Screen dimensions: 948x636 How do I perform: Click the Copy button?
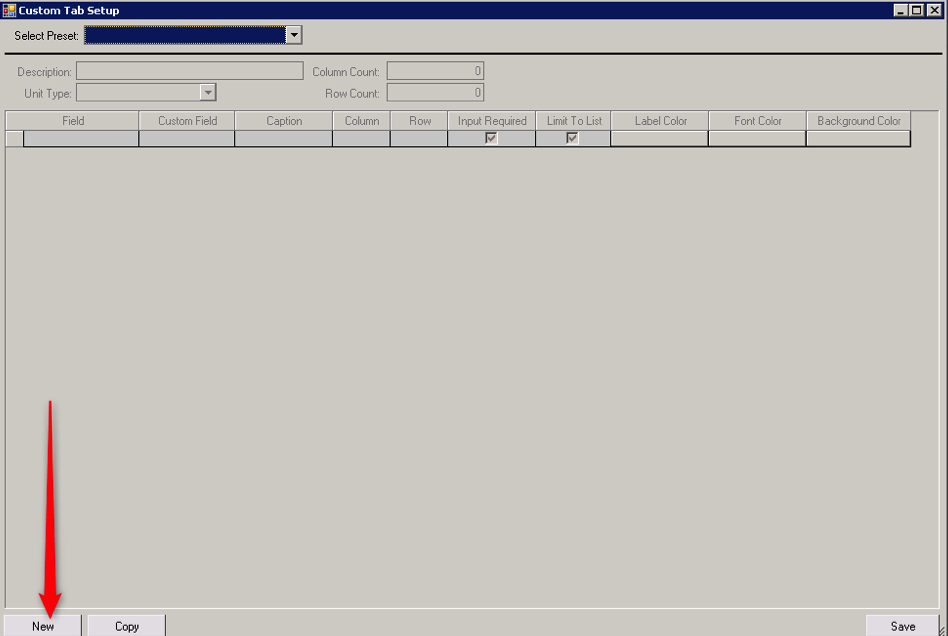[x=125, y=625]
